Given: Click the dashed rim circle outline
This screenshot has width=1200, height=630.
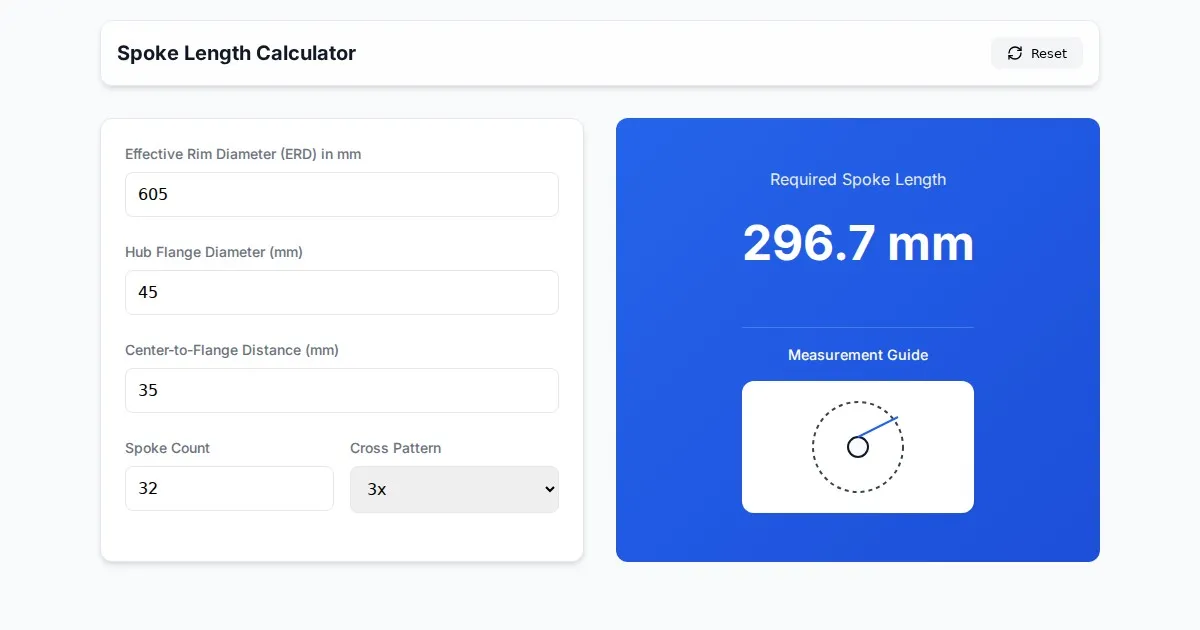Looking at the screenshot, I should point(813,447).
